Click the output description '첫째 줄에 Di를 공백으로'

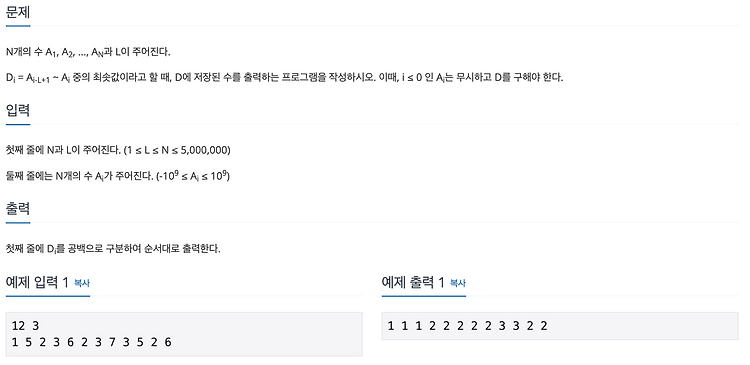click(113, 249)
